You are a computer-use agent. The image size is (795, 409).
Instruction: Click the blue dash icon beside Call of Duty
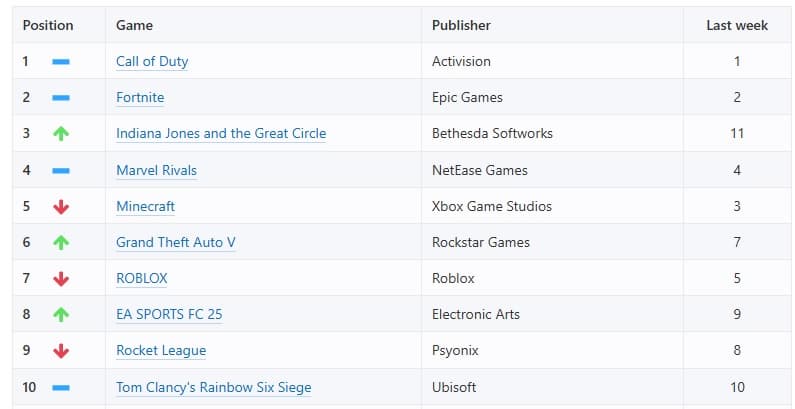click(x=61, y=62)
